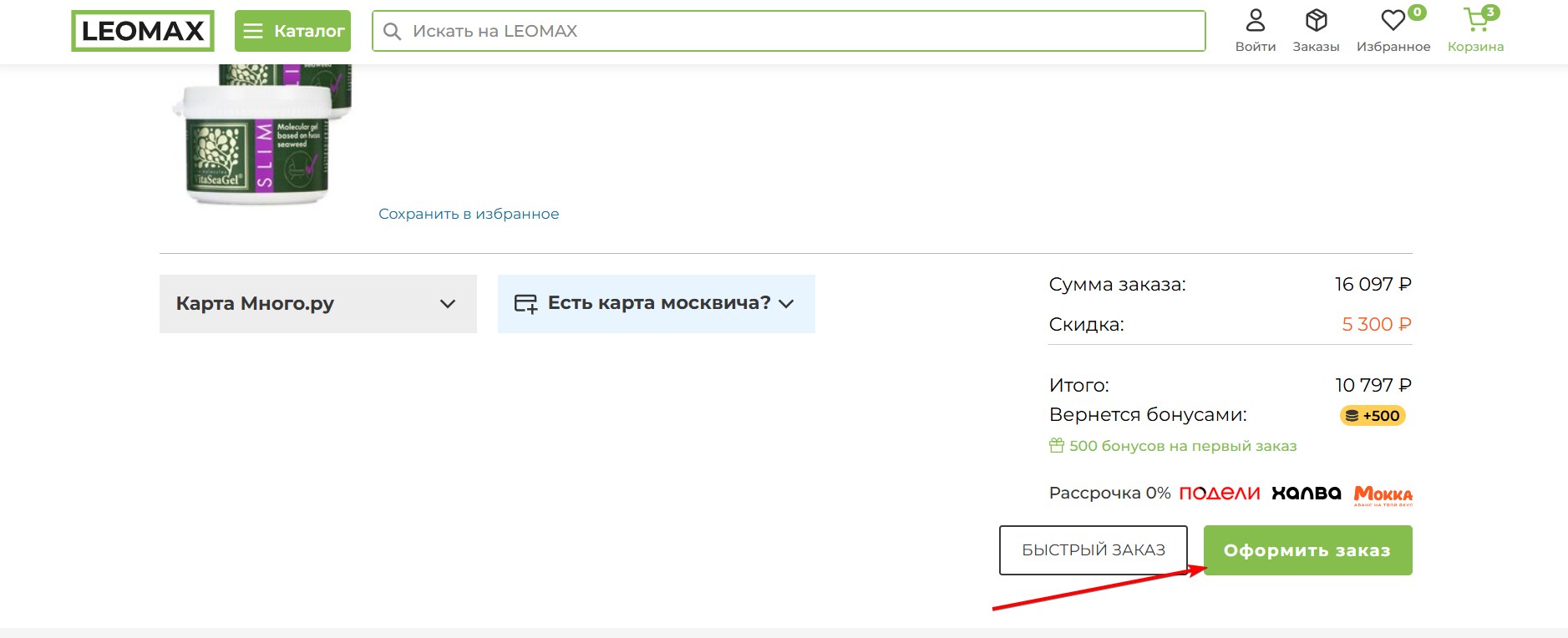Click the search magnifier icon
This screenshot has width=1568, height=638.
pyautogui.click(x=392, y=31)
